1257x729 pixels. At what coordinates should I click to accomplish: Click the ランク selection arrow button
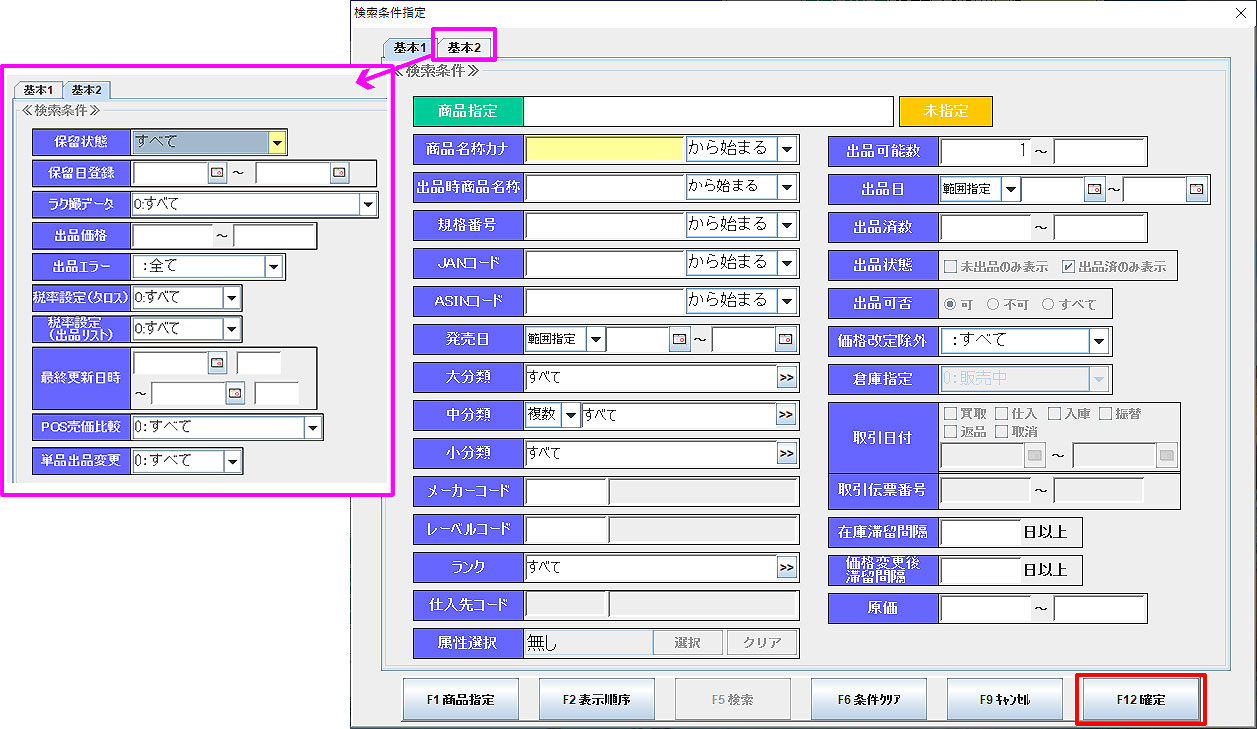pyautogui.click(x=787, y=568)
